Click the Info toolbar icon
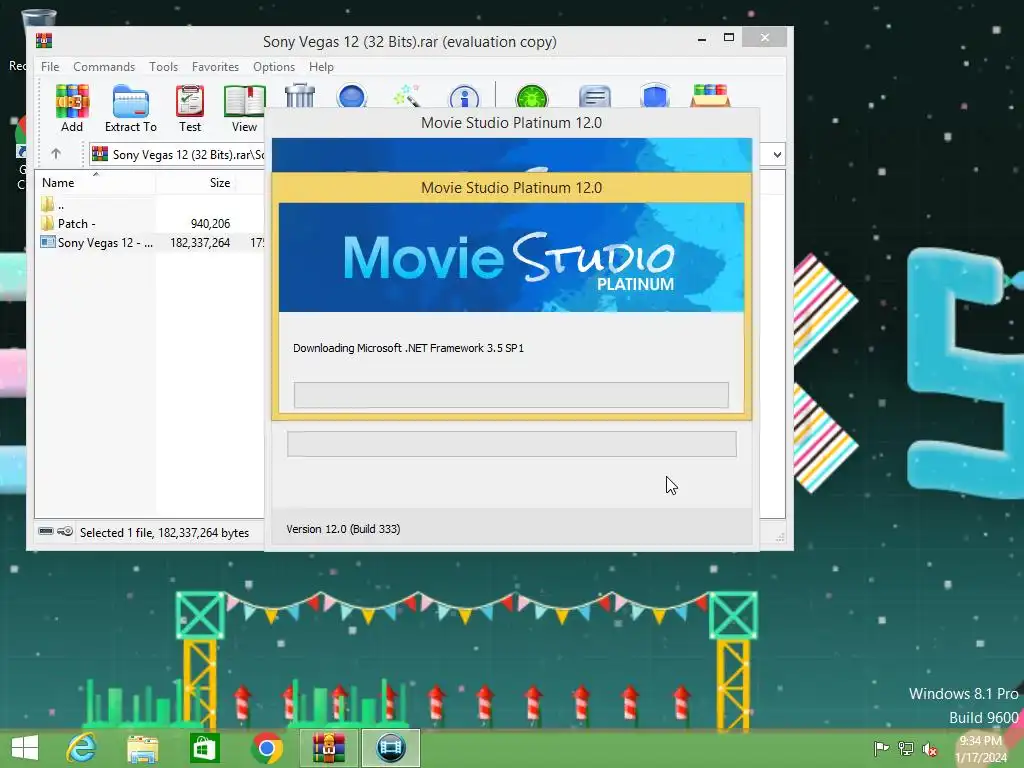This screenshot has height=768, width=1024. (x=464, y=97)
